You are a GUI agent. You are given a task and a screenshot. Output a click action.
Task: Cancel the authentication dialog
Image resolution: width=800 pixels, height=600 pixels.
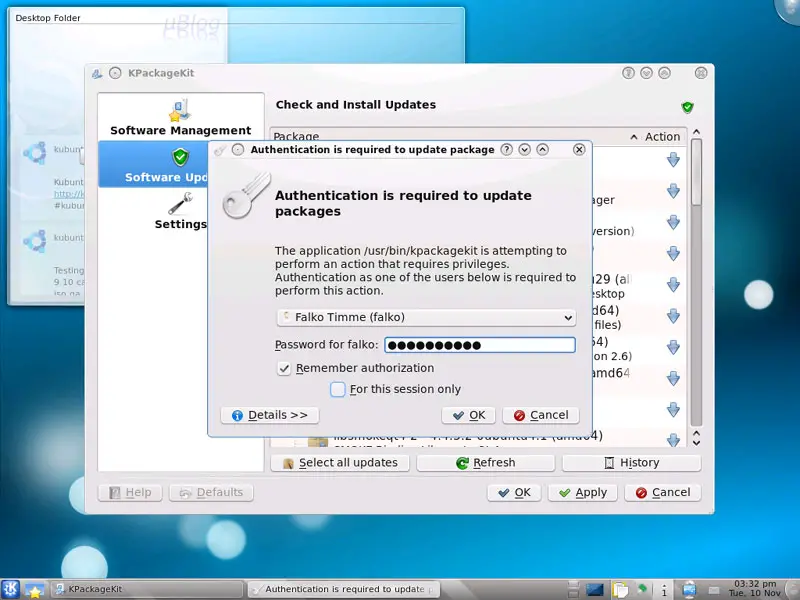541,415
